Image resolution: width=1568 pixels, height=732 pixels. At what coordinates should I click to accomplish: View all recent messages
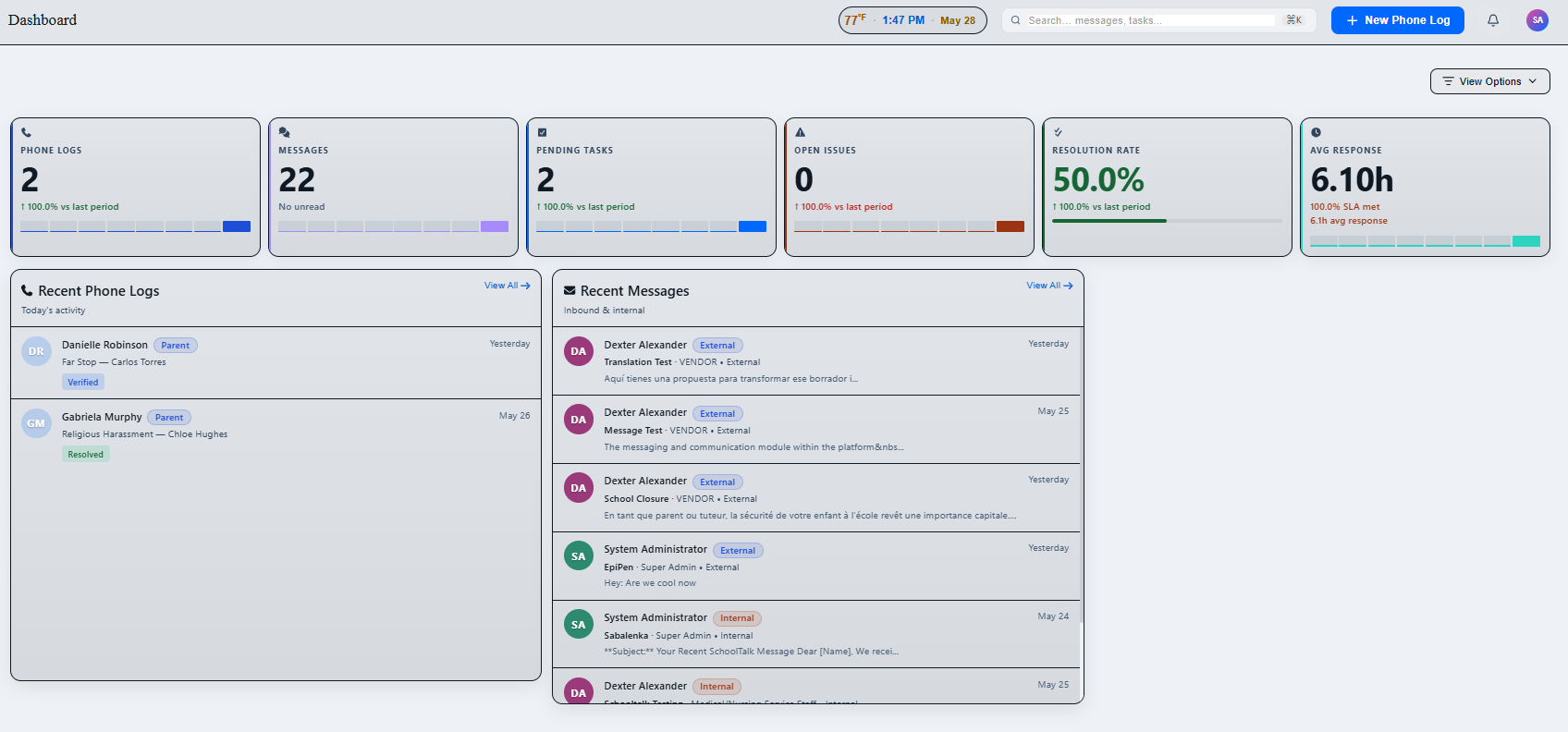click(1049, 286)
